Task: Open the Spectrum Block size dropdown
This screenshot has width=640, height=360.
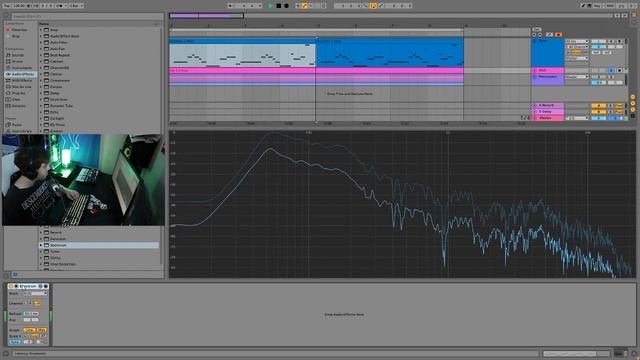Action: pos(35,293)
